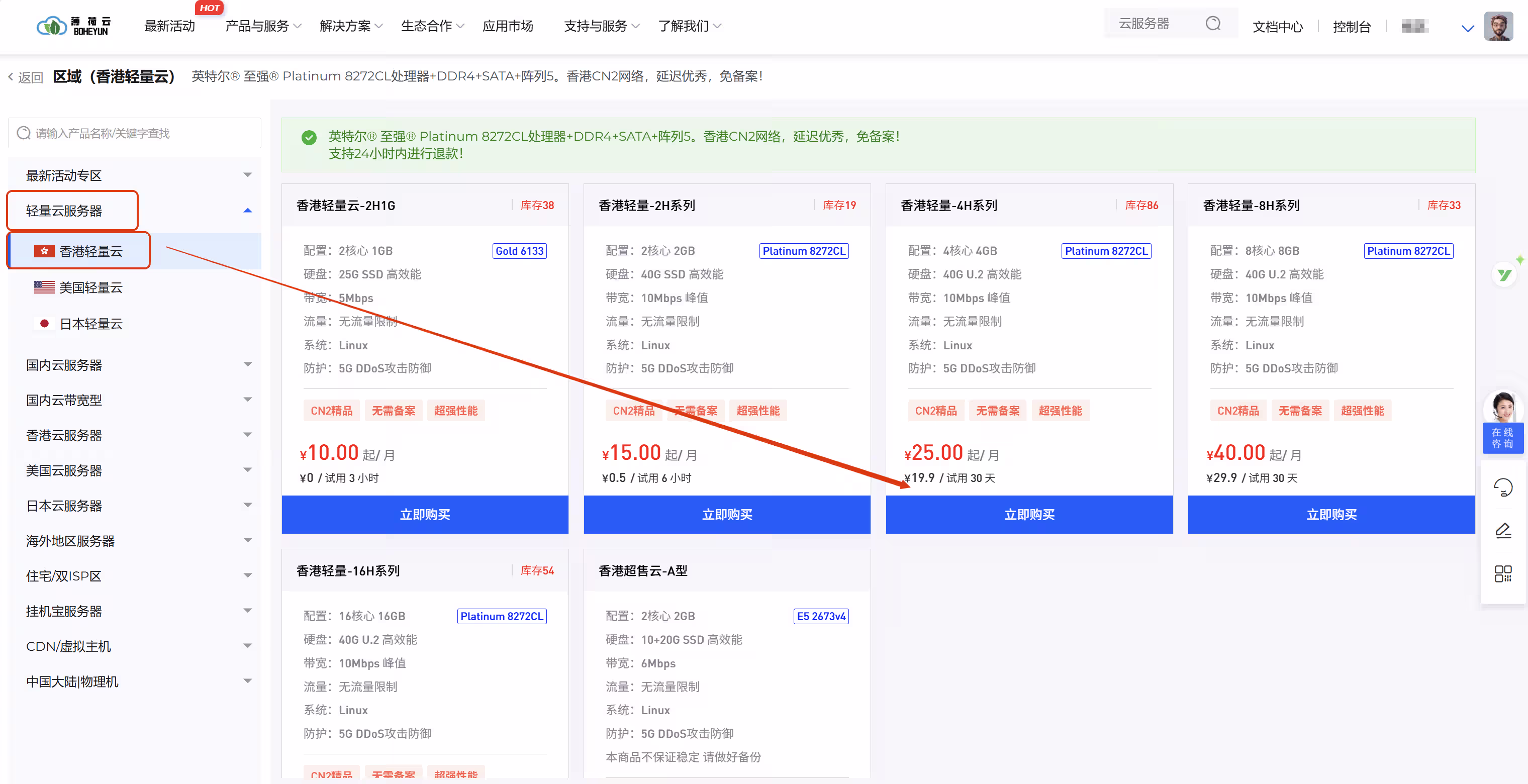Open 文档中心 link
Viewport: 1528px width, 784px height.
tap(1278, 27)
